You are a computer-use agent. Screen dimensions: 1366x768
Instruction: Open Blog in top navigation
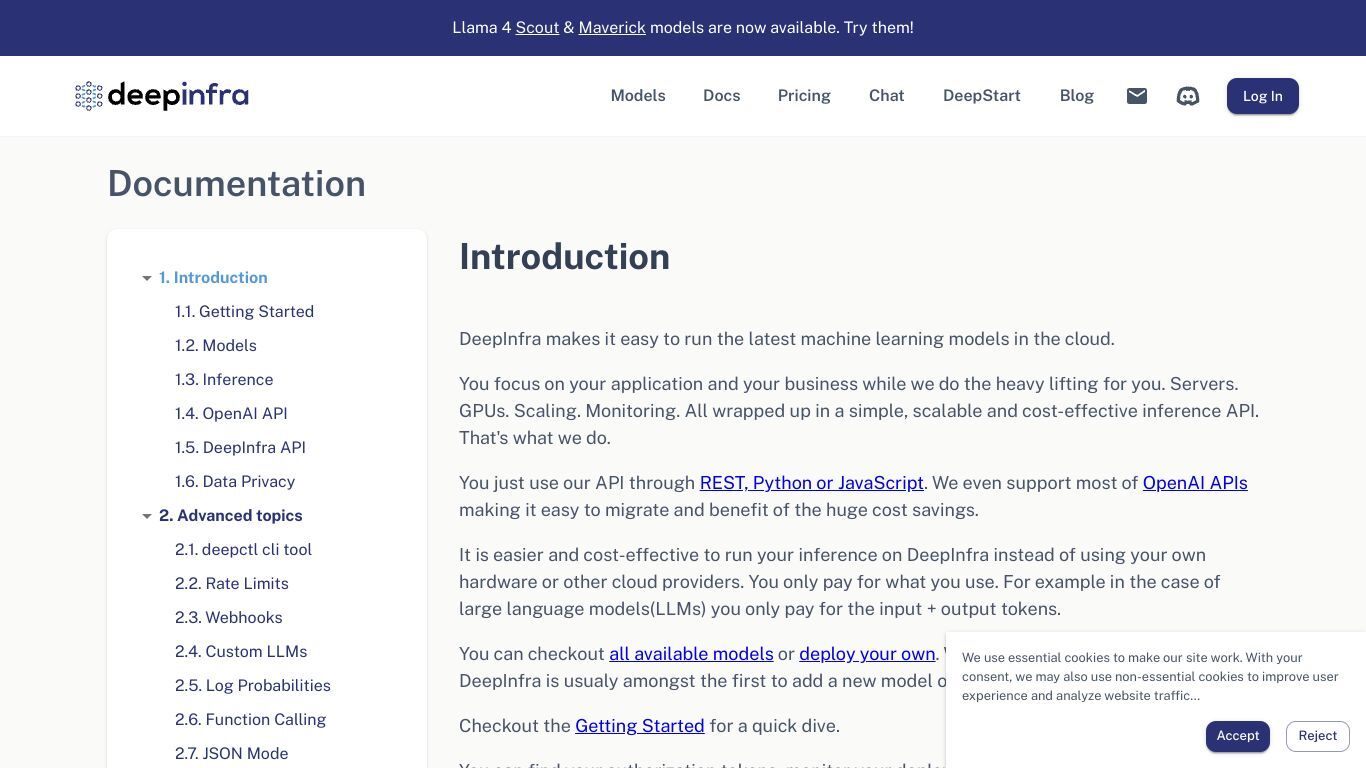(1077, 96)
